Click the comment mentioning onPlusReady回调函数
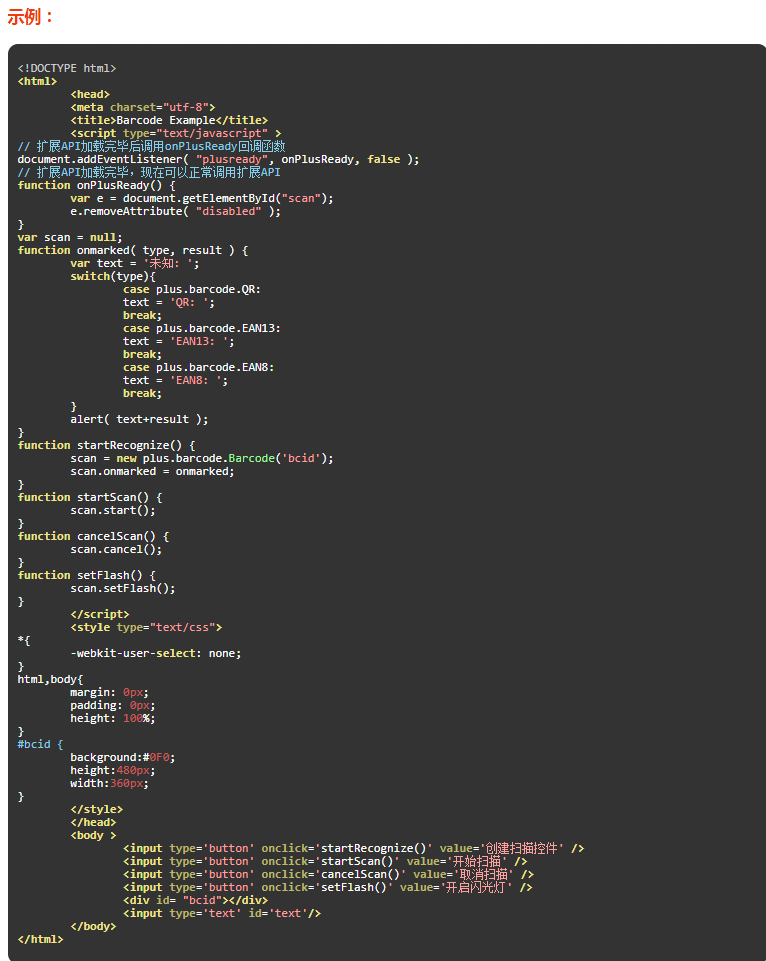 pyautogui.click(x=151, y=146)
